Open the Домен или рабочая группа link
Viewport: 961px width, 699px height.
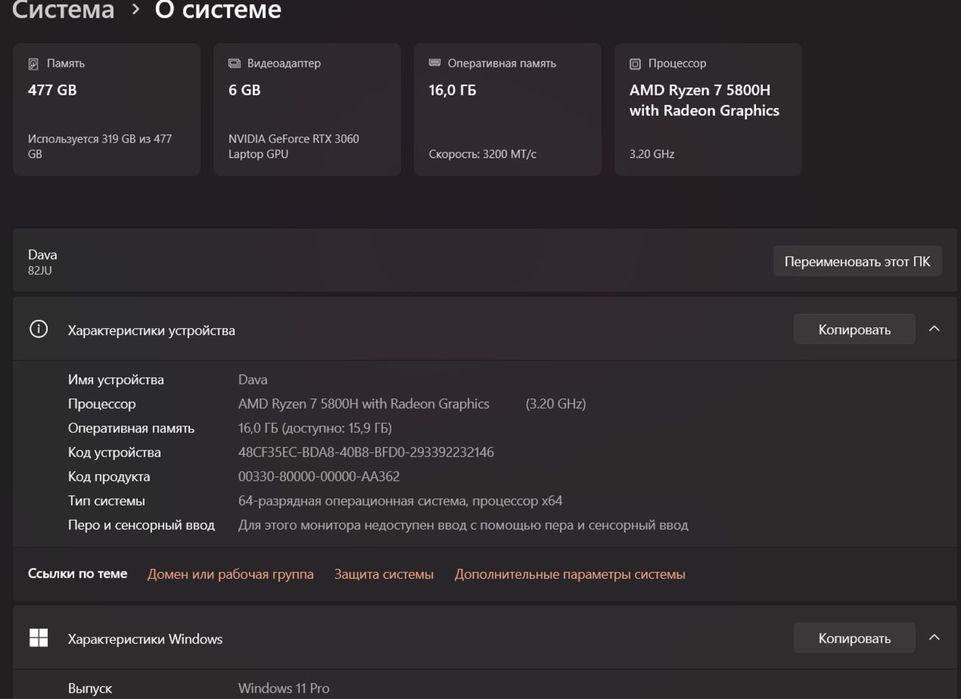230,574
